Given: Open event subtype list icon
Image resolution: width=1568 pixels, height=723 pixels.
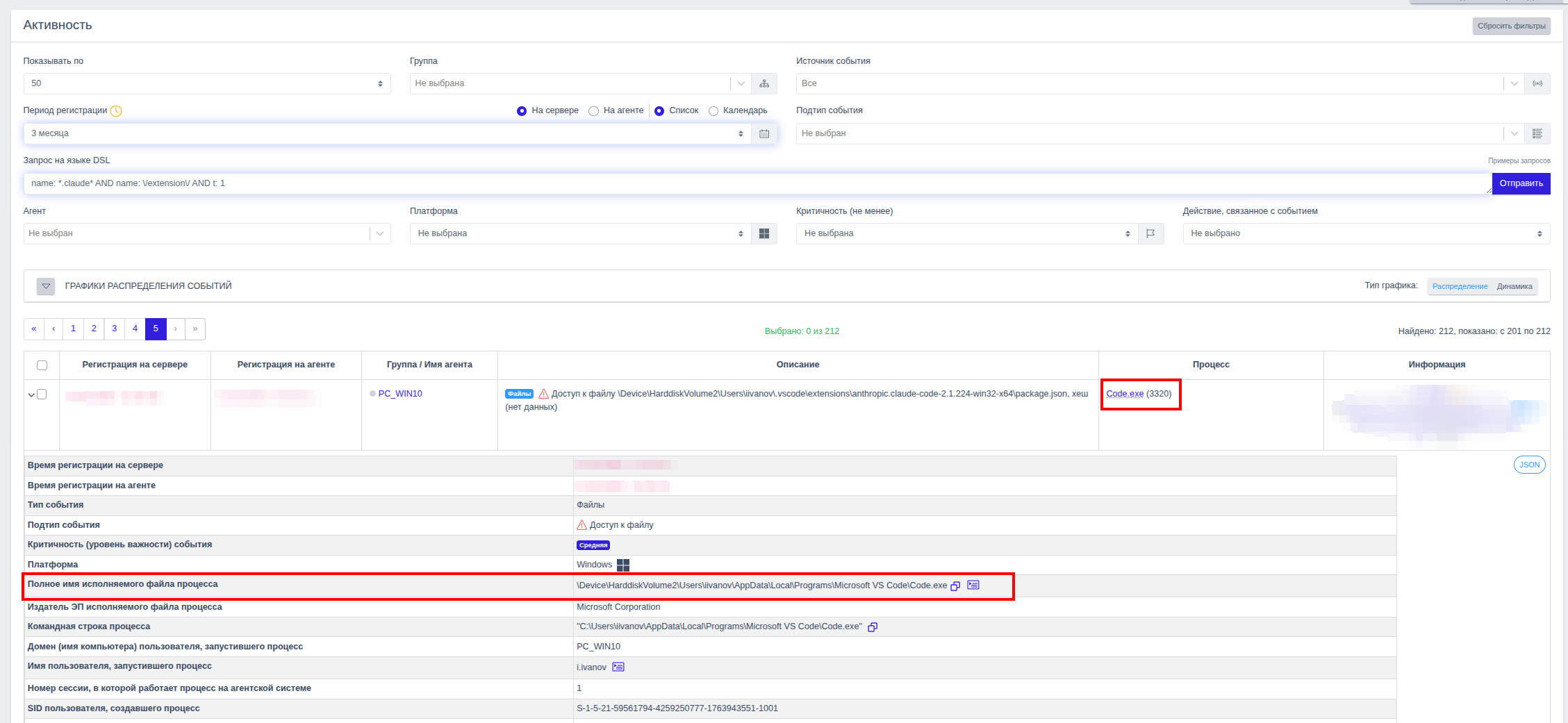Looking at the screenshot, I should [x=1537, y=133].
